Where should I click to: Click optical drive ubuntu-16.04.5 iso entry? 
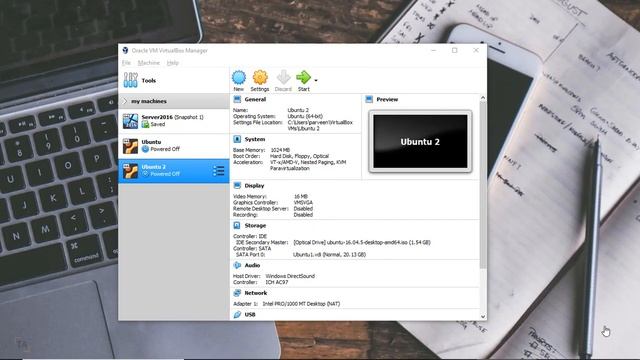[x=362, y=242]
